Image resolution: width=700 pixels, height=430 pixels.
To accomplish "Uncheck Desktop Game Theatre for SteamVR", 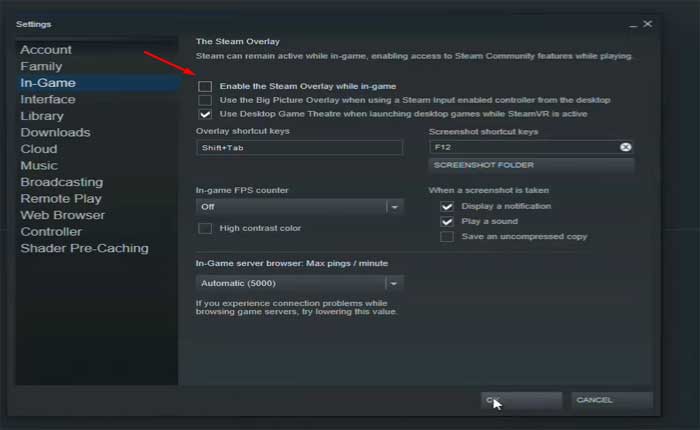I will coord(205,114).
